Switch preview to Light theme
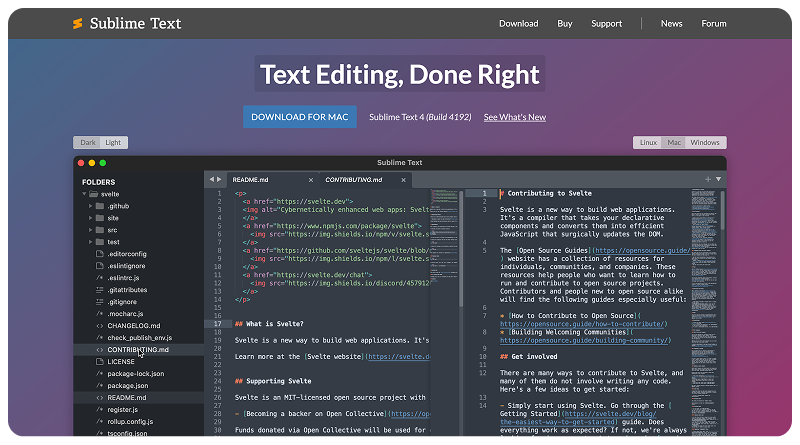The height and width of the screenshot is (445, 800). tap(113, 142)
